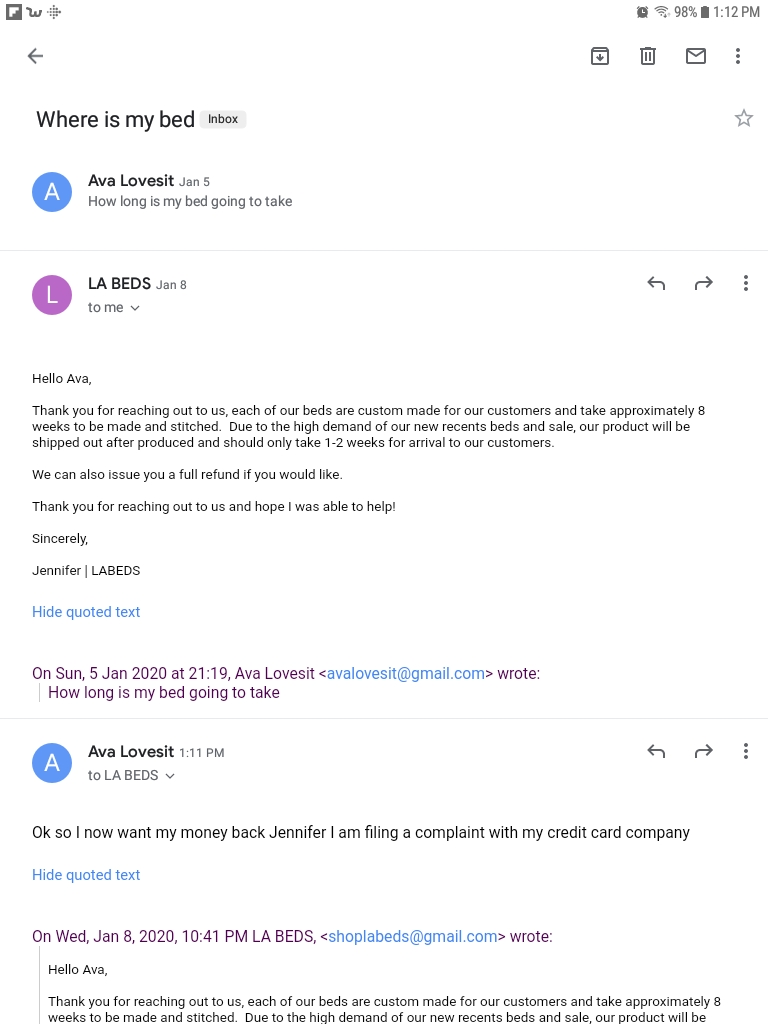Tap the Inbox label chip
Image resolution: width=768 pixels, height=1024 pixels.
(x=223, y=120)
